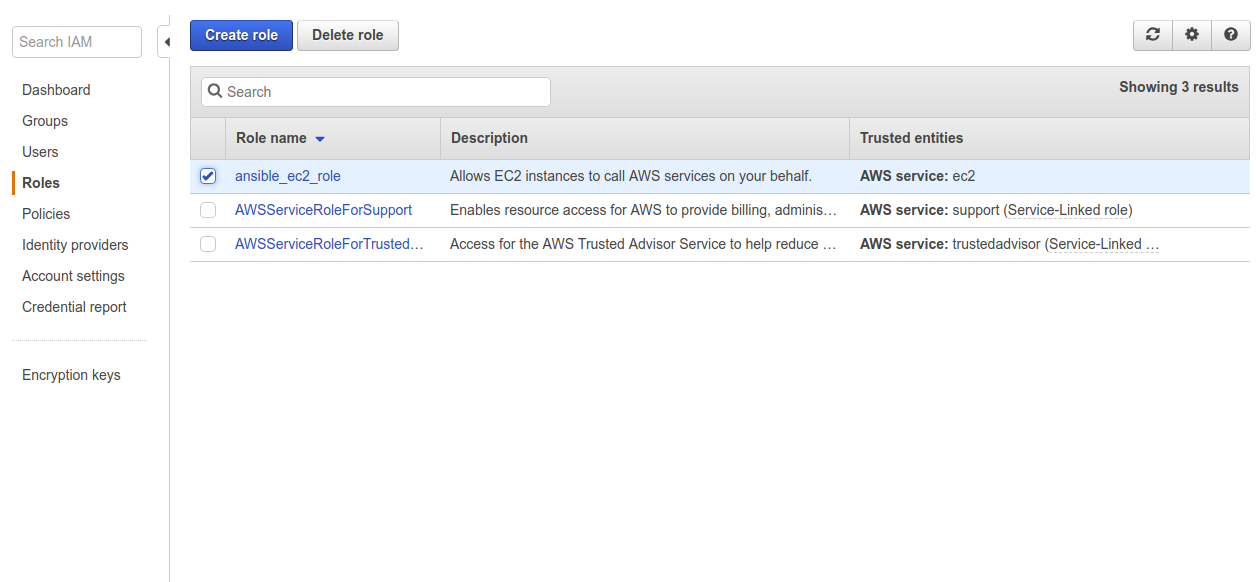Viewport: 1256px width, 582px height.
Task: View the Credential report
Action: point(74,307)
